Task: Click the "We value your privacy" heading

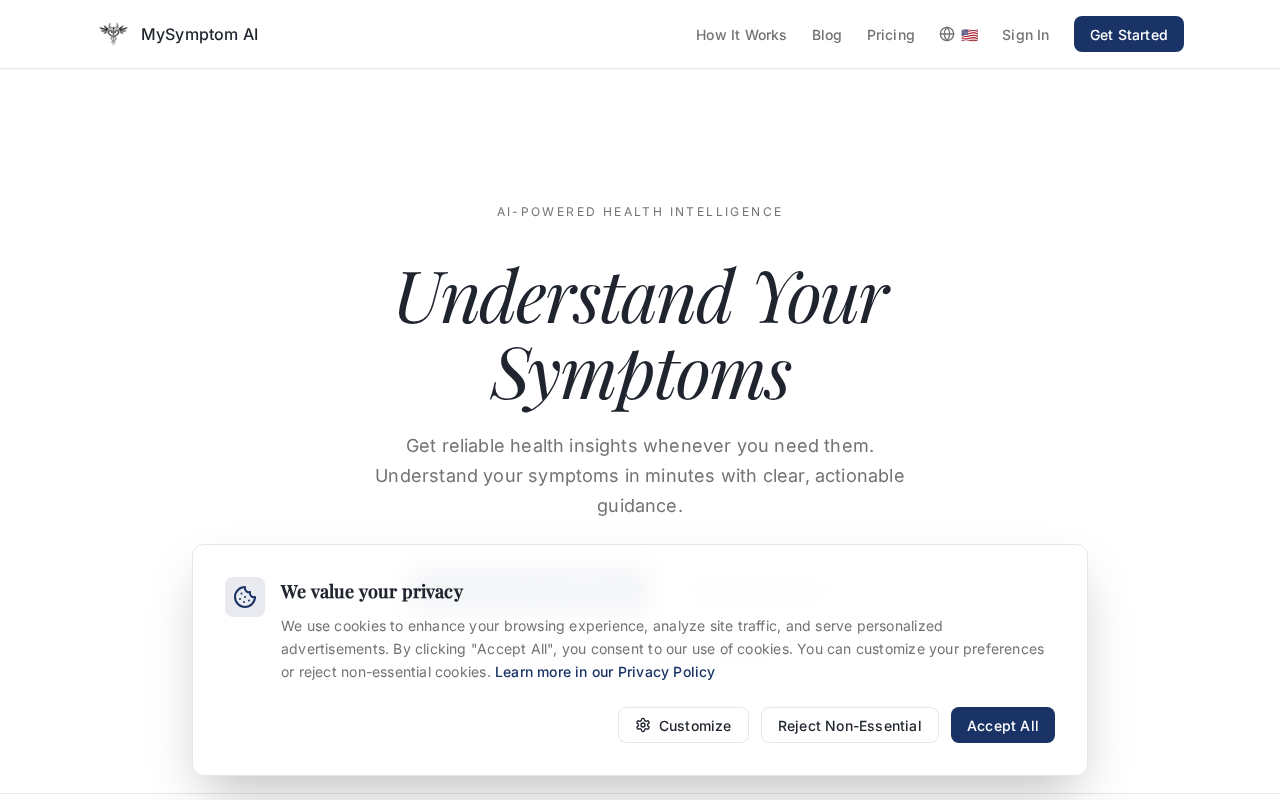Action: [372, 591]
